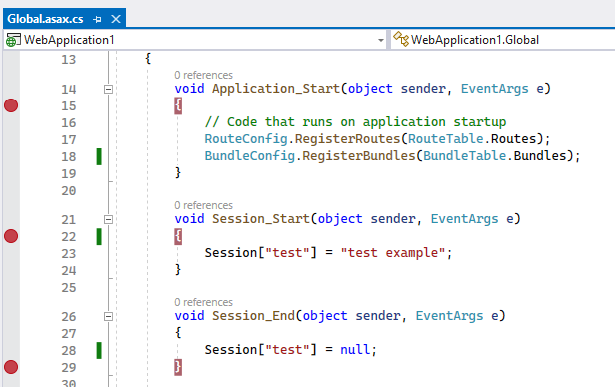Viewport: 615px width, 387px height.
Task: Click the green change marker on line 18
Action: [99, 156]
